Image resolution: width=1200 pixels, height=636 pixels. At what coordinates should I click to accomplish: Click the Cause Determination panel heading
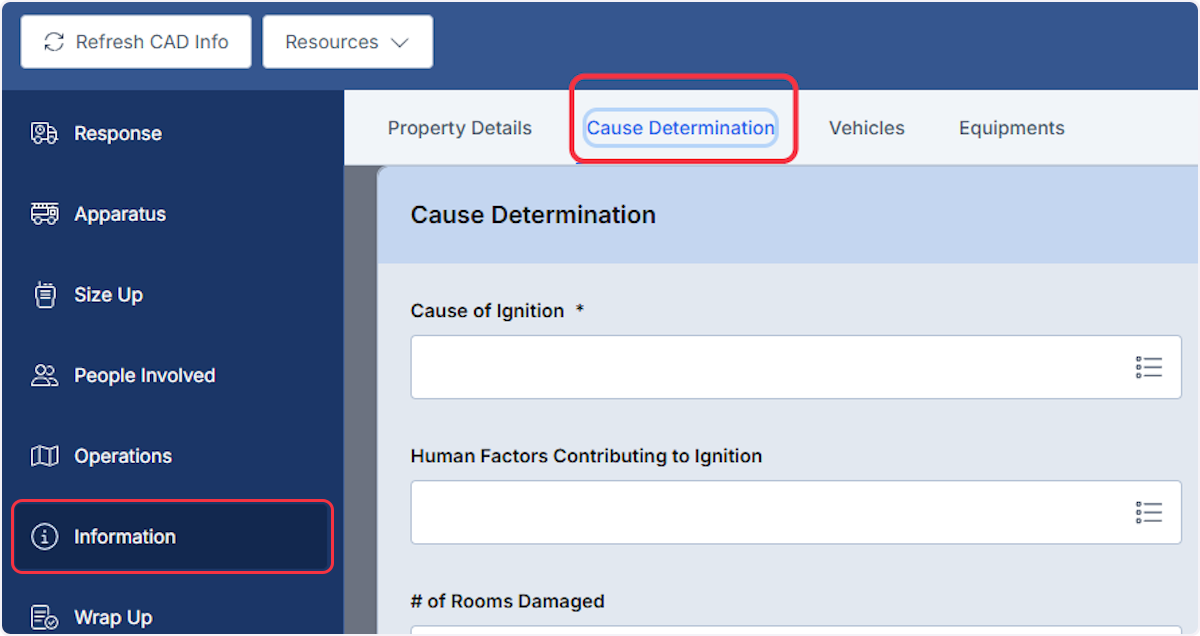pyautogui.click(x=533, y=215)
